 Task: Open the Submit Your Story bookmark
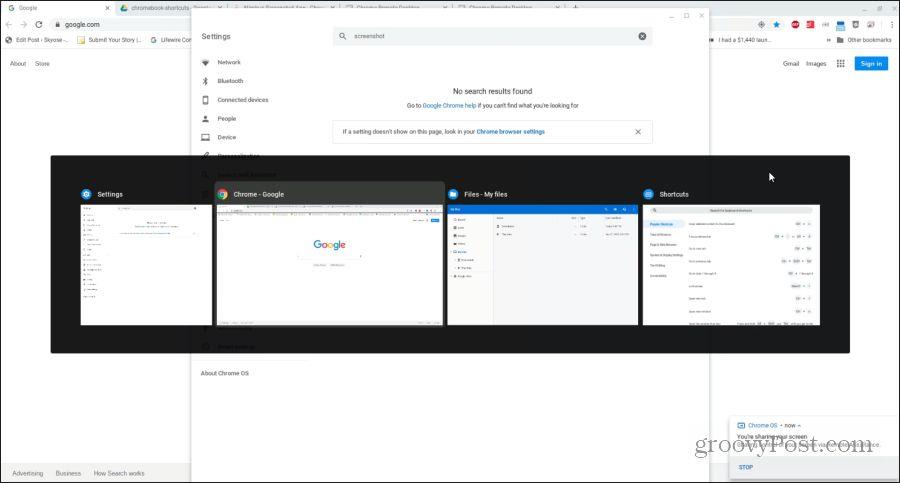pos(109,40)
